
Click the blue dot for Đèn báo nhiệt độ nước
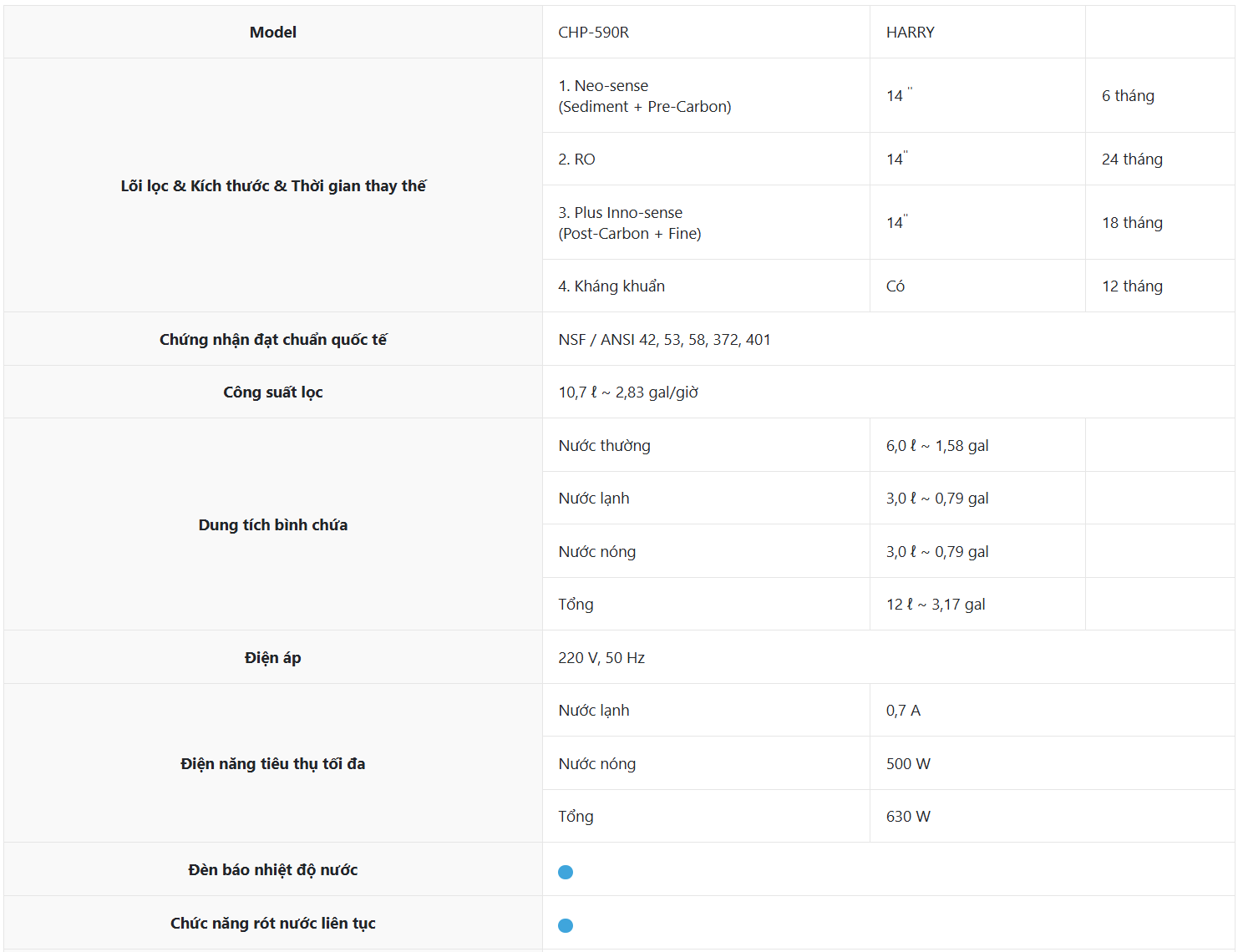pyautogui.click(x=566, y=872)
